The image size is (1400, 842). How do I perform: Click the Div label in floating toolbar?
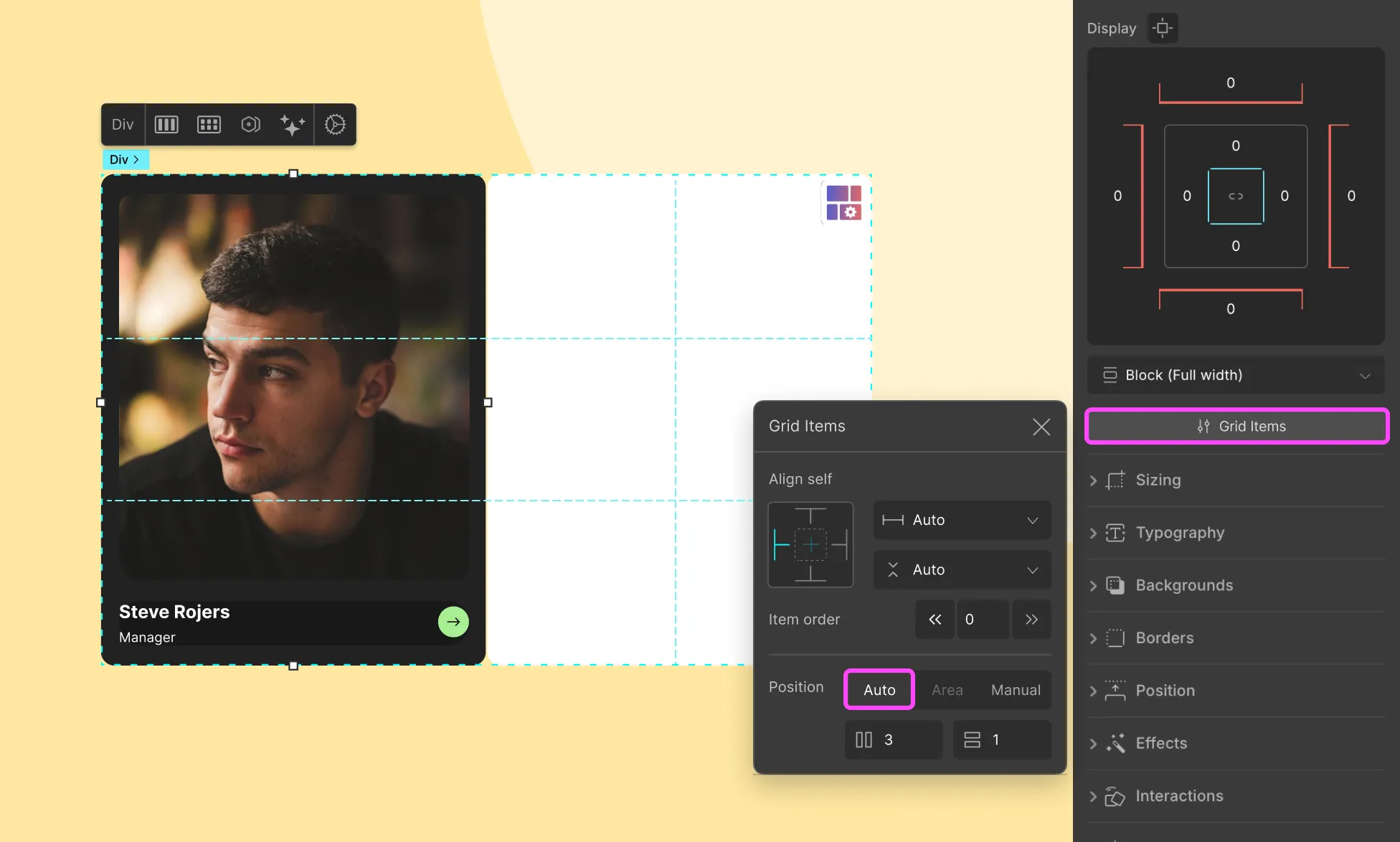click(x=123, y=124)
